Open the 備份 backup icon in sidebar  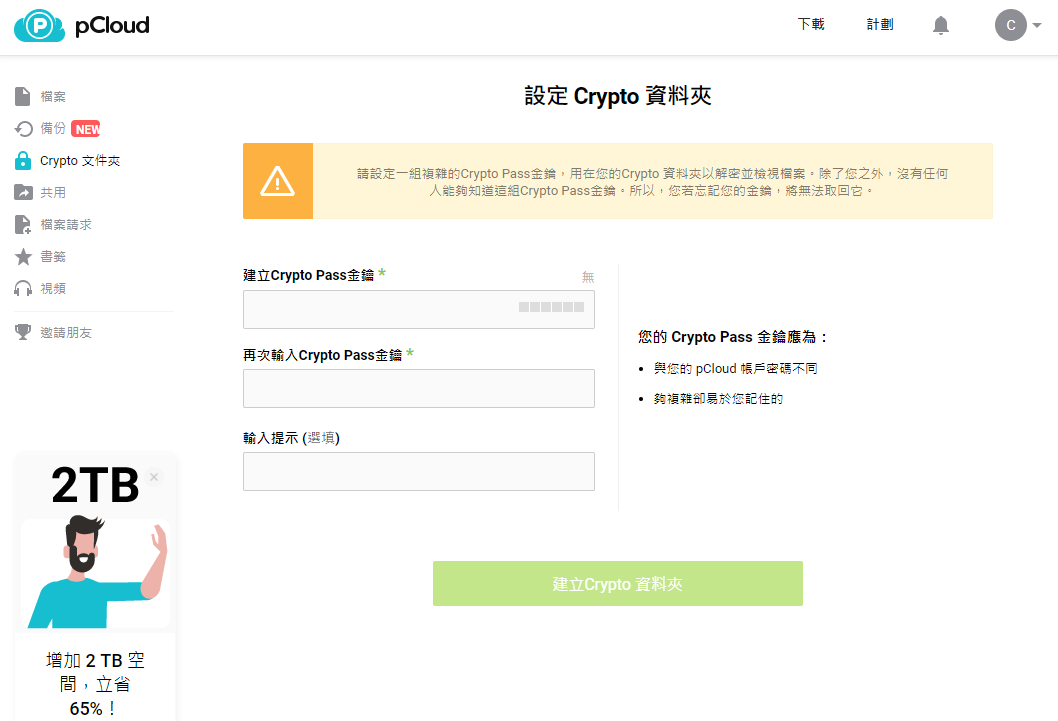(23, 129)
